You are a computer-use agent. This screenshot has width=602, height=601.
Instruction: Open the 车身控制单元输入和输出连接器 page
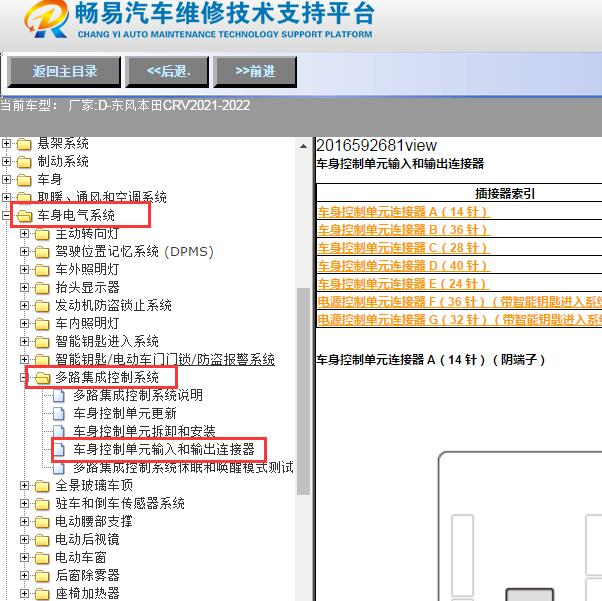tap(164, 449)
